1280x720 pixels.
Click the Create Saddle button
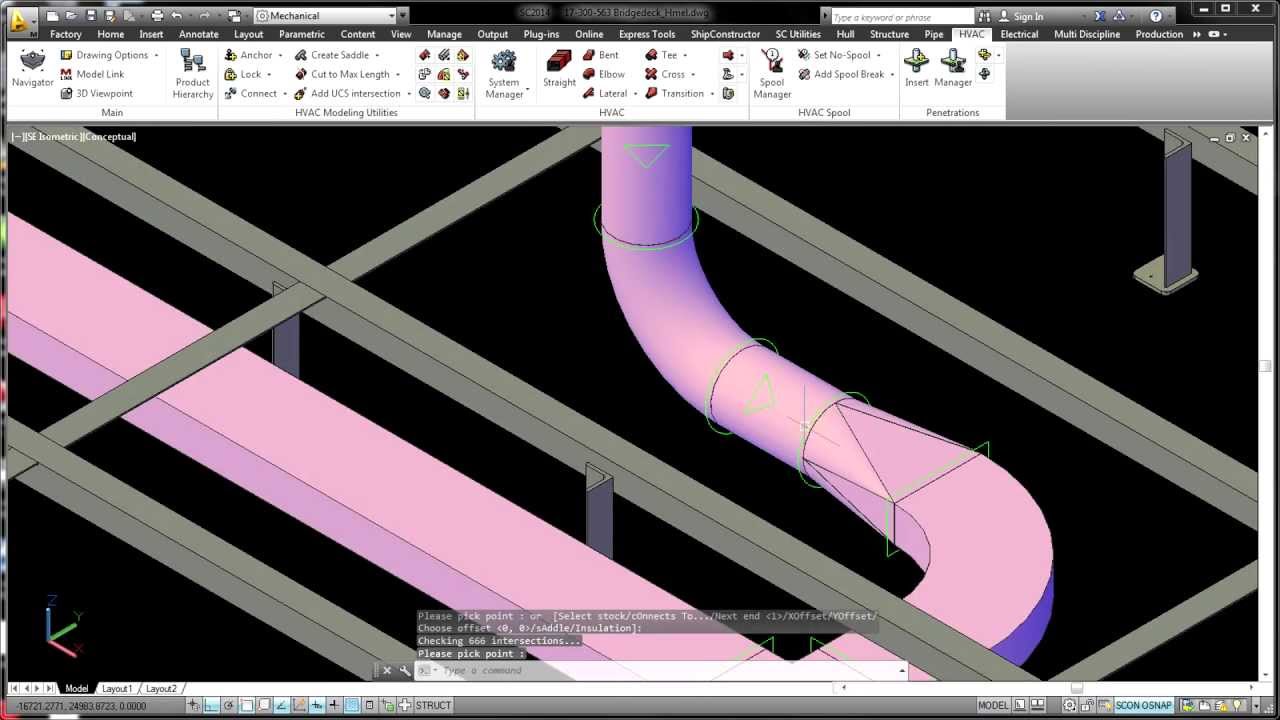coord(332,55)
